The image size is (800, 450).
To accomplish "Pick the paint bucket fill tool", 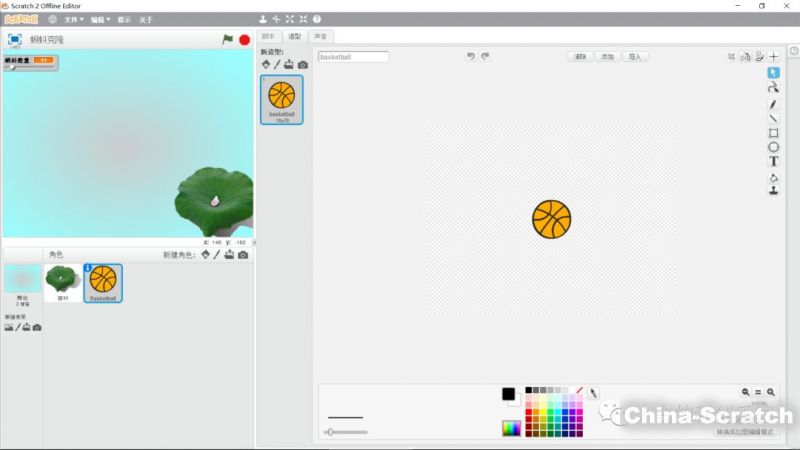I will 773,177.
